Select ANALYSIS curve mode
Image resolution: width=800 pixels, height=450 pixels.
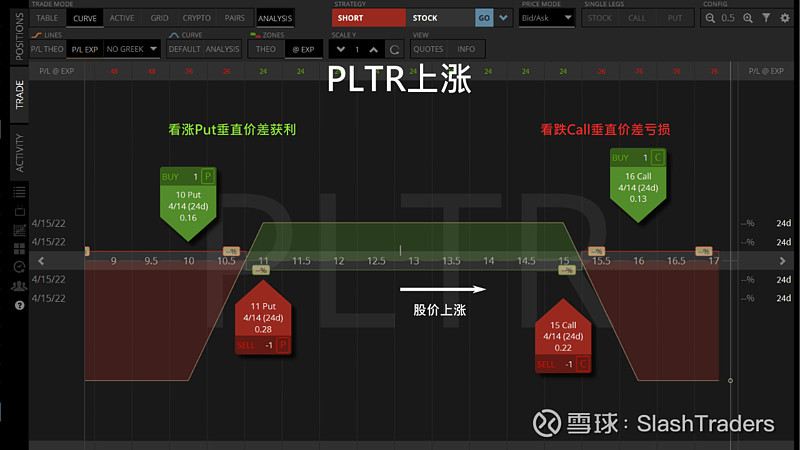[x=222, y=49]
